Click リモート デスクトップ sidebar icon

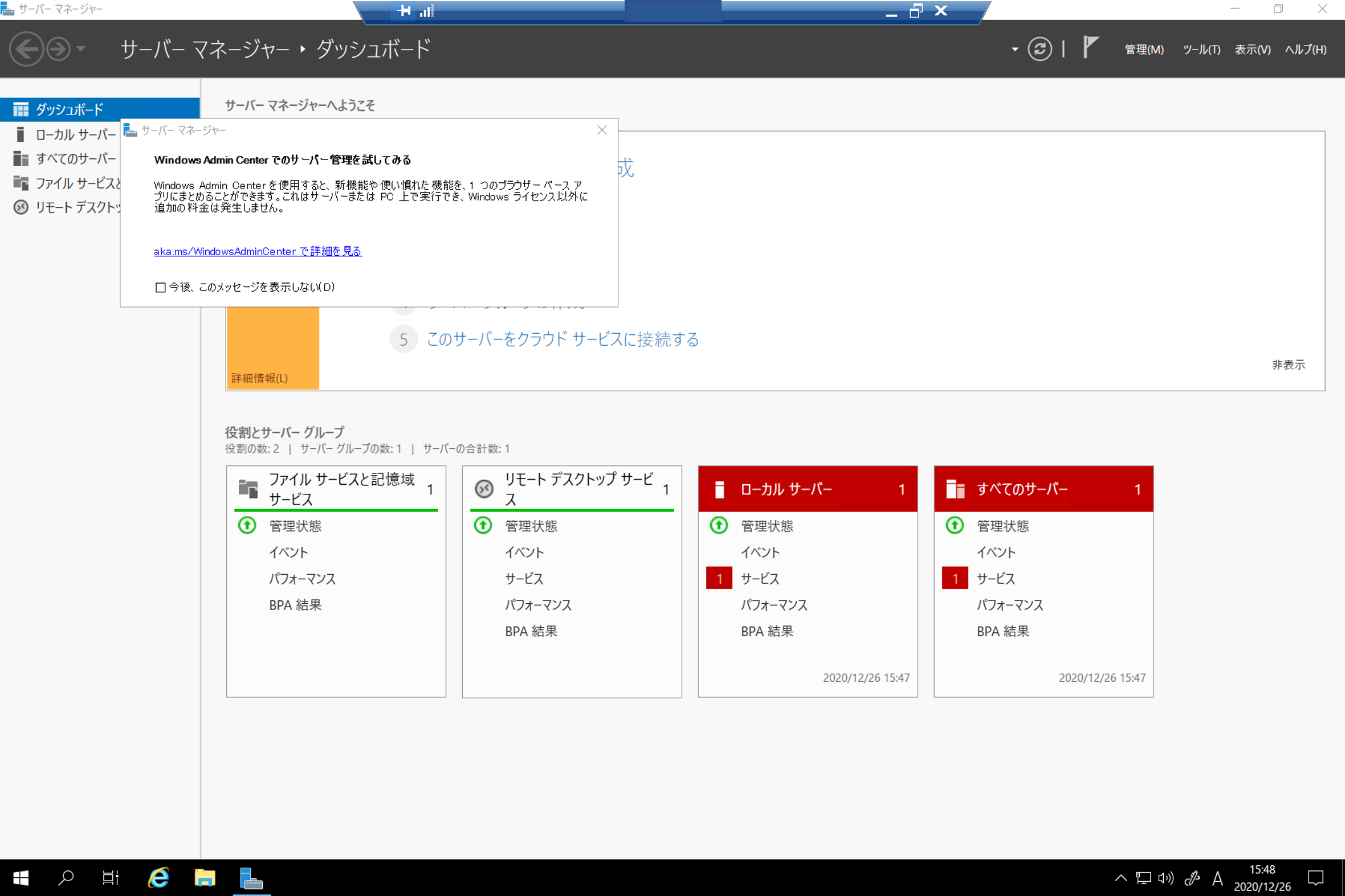[x=21, y=207]
